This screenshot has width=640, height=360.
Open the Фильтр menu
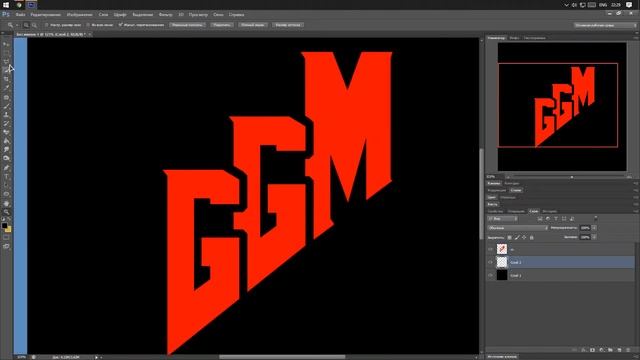pyautogui.click(x=165, y=15)
